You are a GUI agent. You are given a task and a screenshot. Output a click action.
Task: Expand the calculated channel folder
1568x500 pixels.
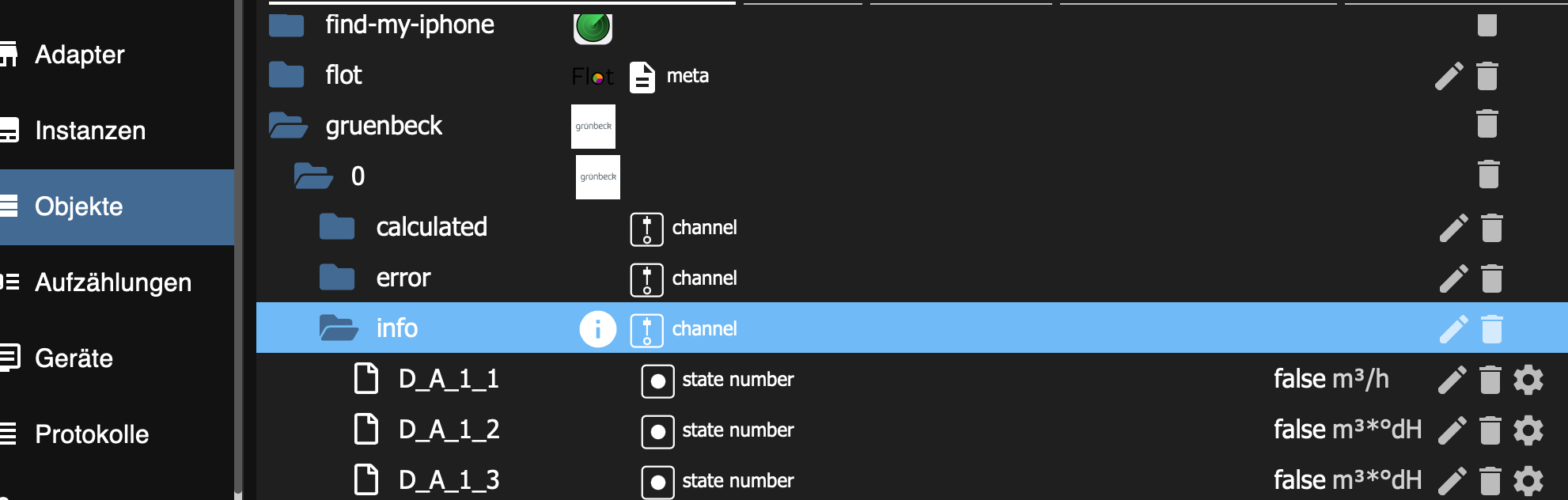337,227
